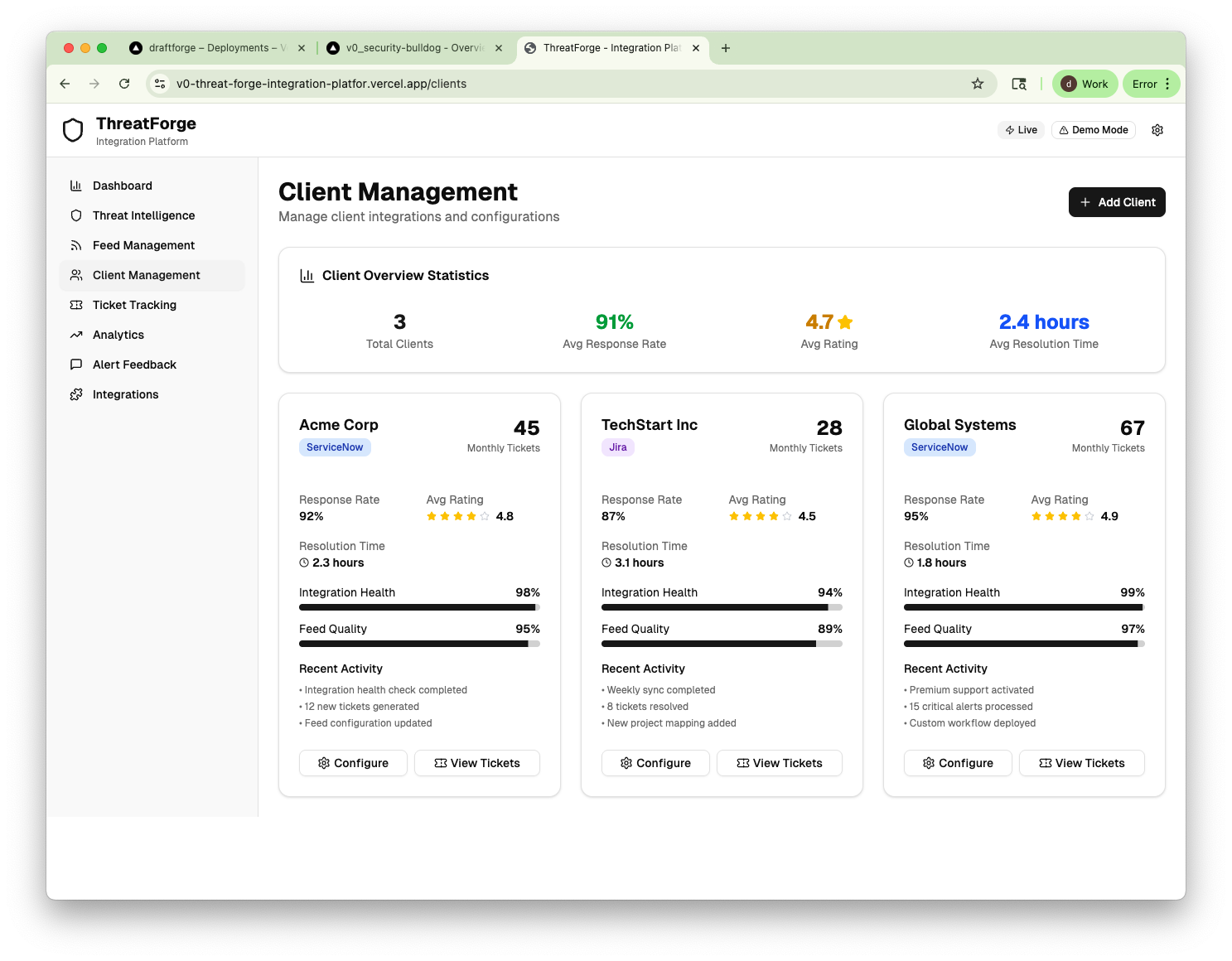Image resolution: width=1232 pixels, height=961 pixels.
Task: Click the Analytics trend line icon
Action: click(76, 335)
